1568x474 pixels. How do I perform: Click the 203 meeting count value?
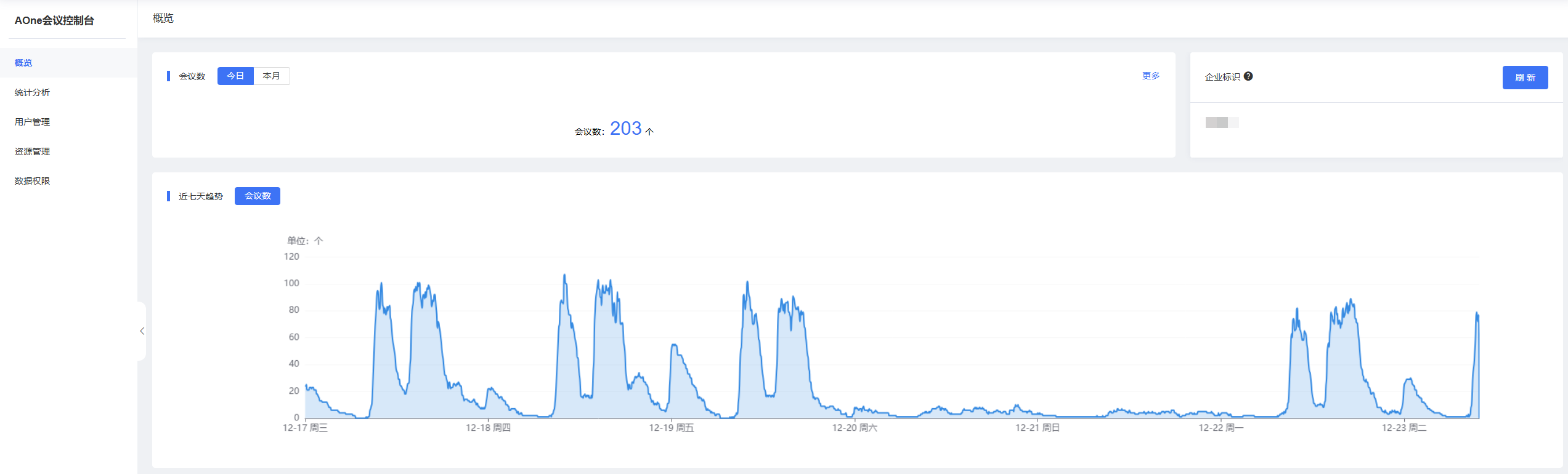click(x=626, y=128)
